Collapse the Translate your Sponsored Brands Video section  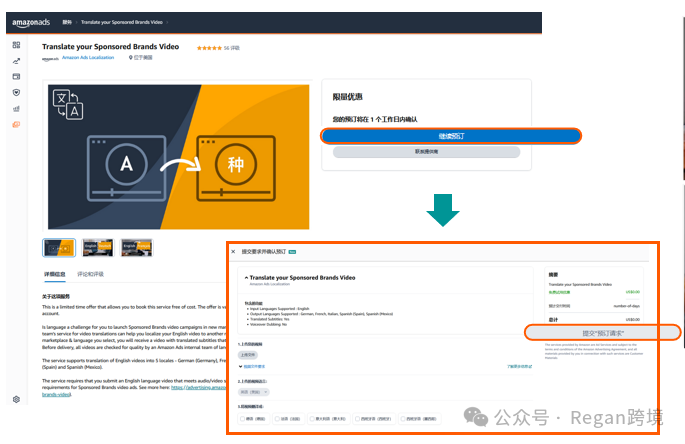tap(246, 278)
